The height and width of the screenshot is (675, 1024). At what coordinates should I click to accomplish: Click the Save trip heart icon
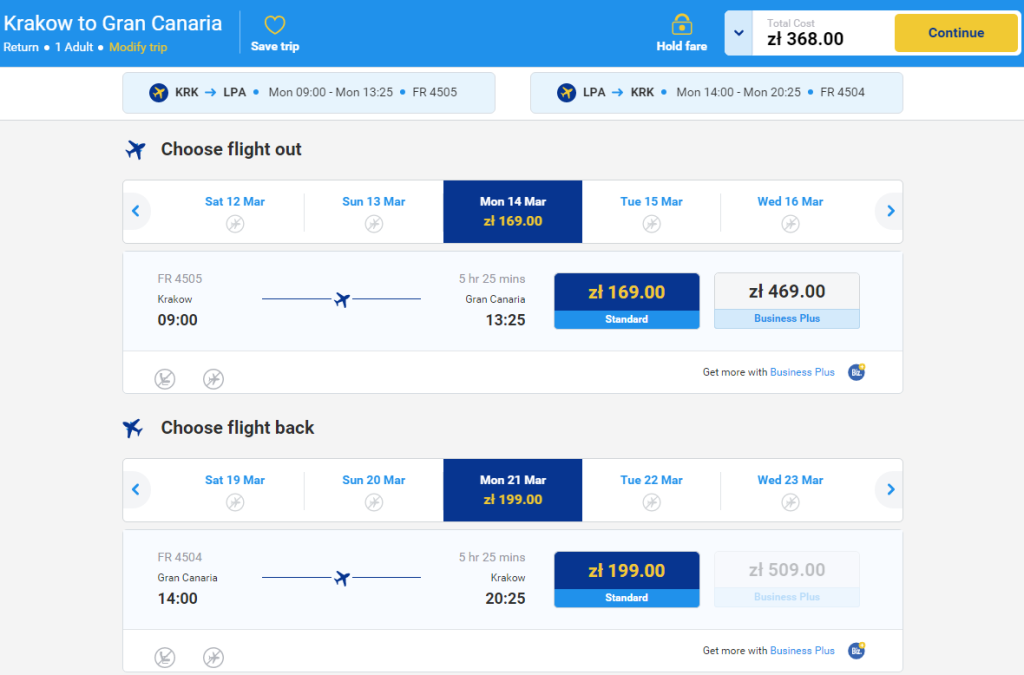pos(275,25)
